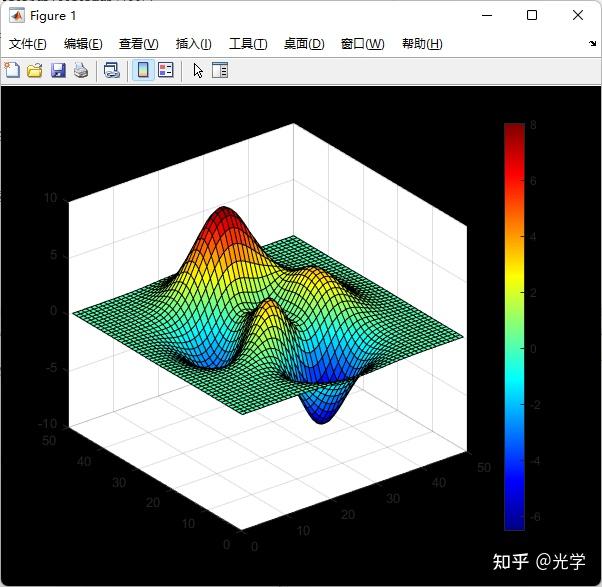Click the z-axis tick label -10
The width and height of the screenshot is (602, 587).
48,424
